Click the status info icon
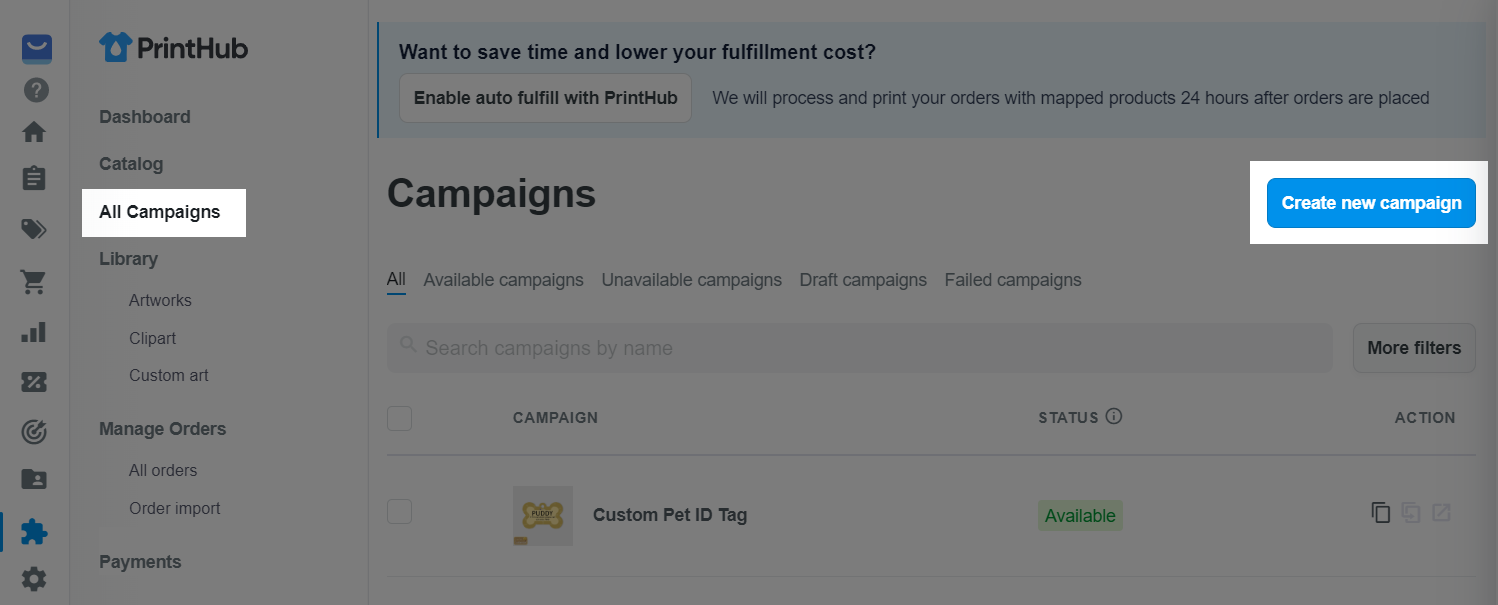Image resolution: width=1498 pixels, height=605 pixels. (1114, 416)
